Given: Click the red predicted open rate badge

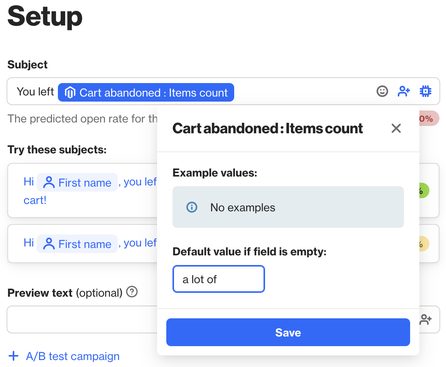Looking at the screenshot, I should (429, 118).
